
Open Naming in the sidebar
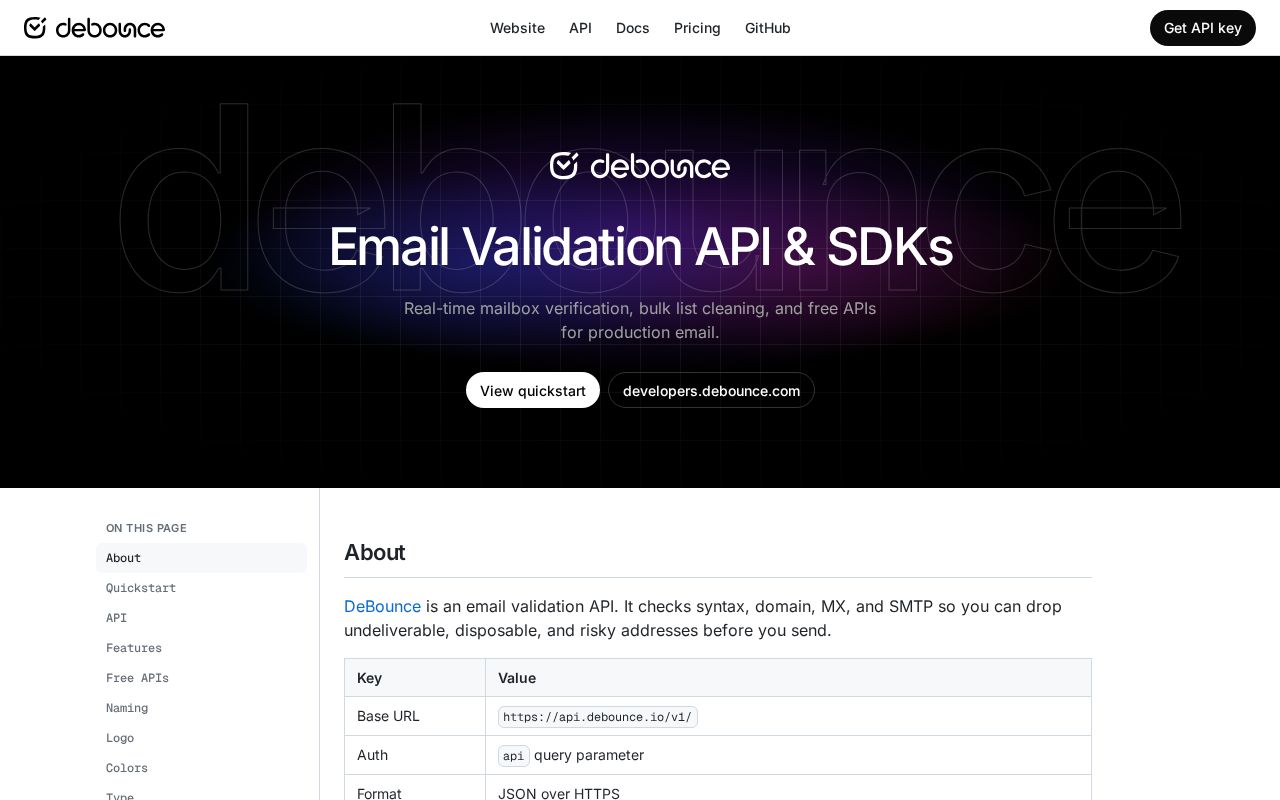point(201,708)
